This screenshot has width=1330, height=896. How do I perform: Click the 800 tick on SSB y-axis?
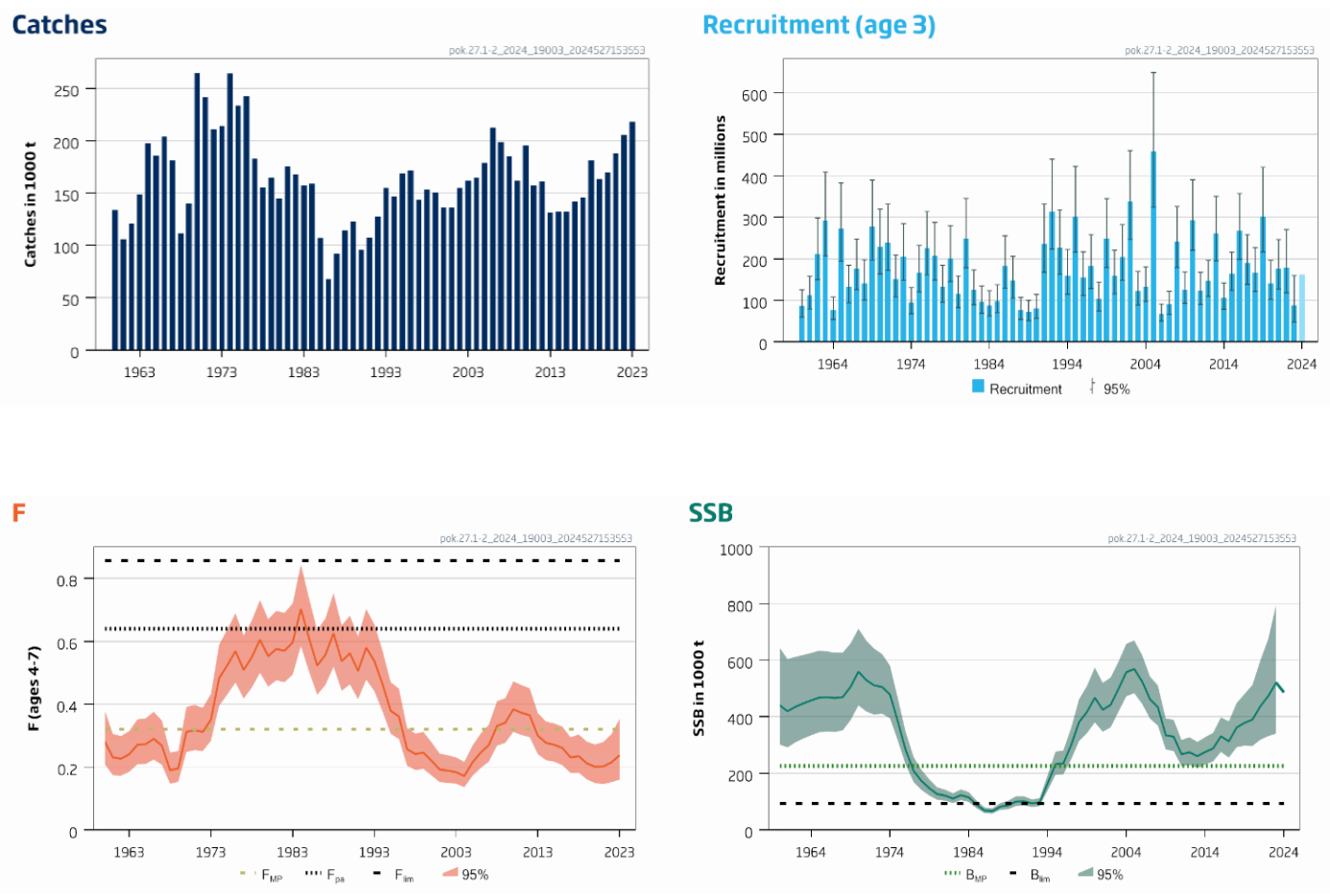pyautogui.click(x=740, y=606)
